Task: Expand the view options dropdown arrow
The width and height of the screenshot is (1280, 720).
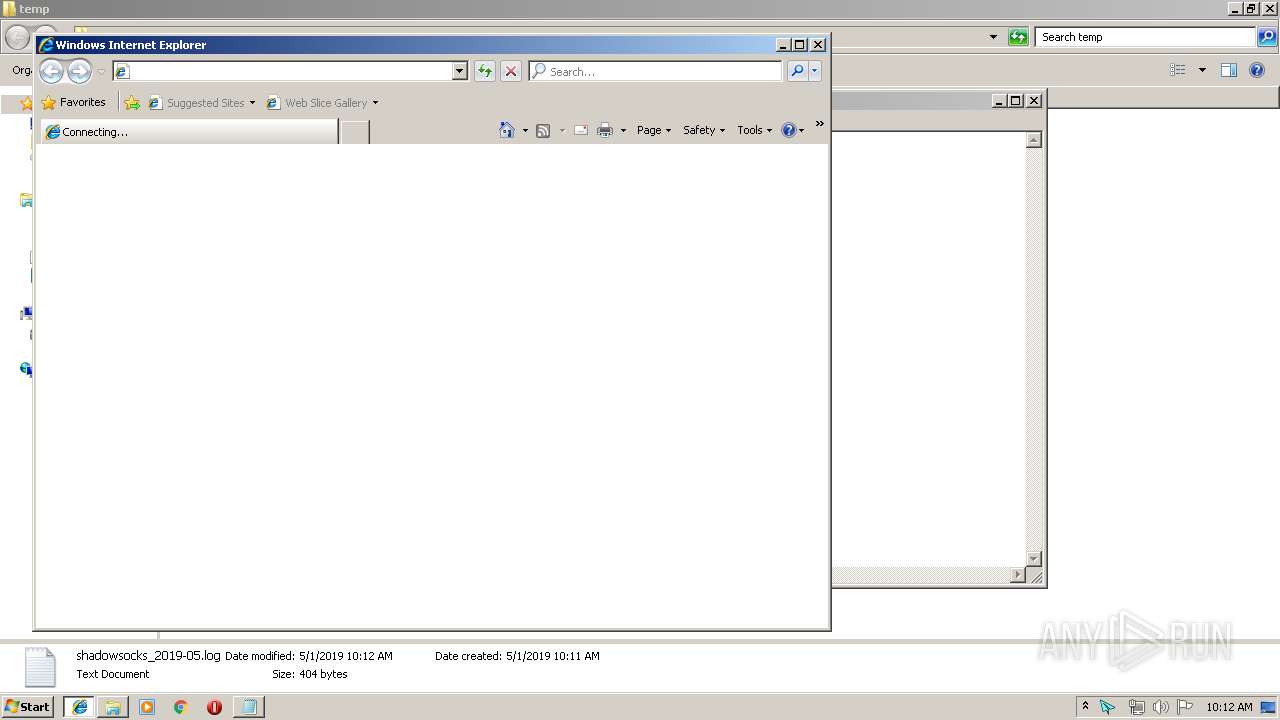Action: pyautogui.click(x=1202, y=70)
